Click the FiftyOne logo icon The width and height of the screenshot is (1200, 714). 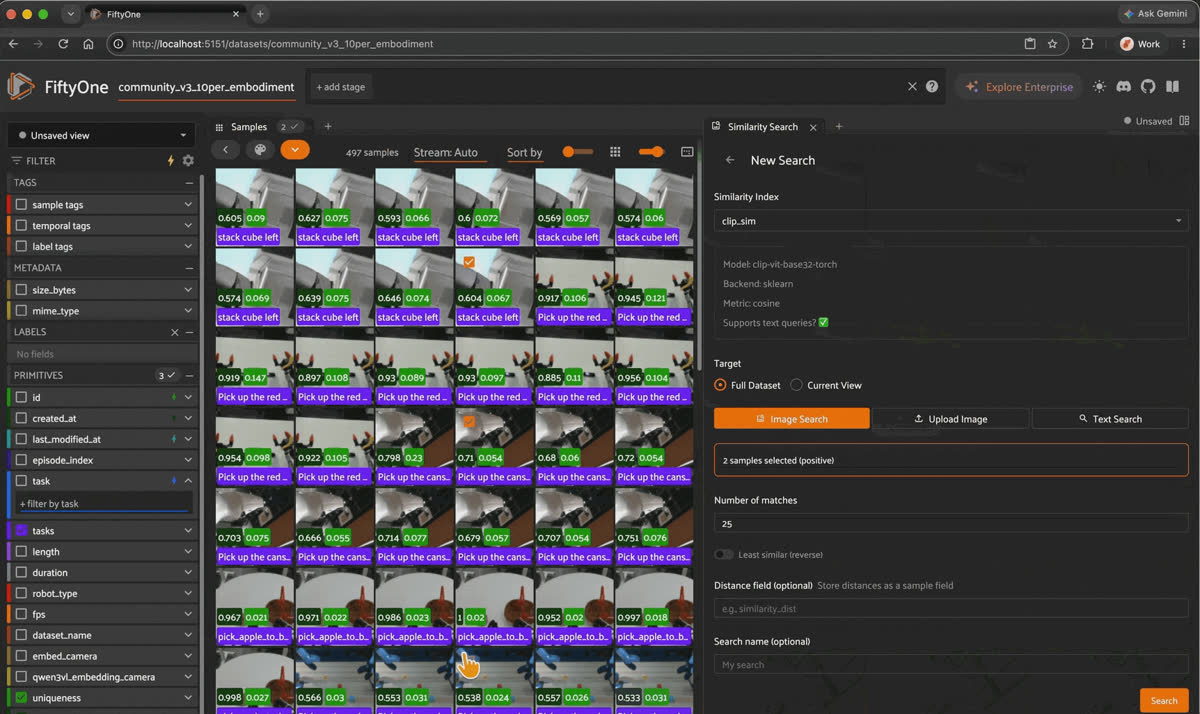click(21, 87)
